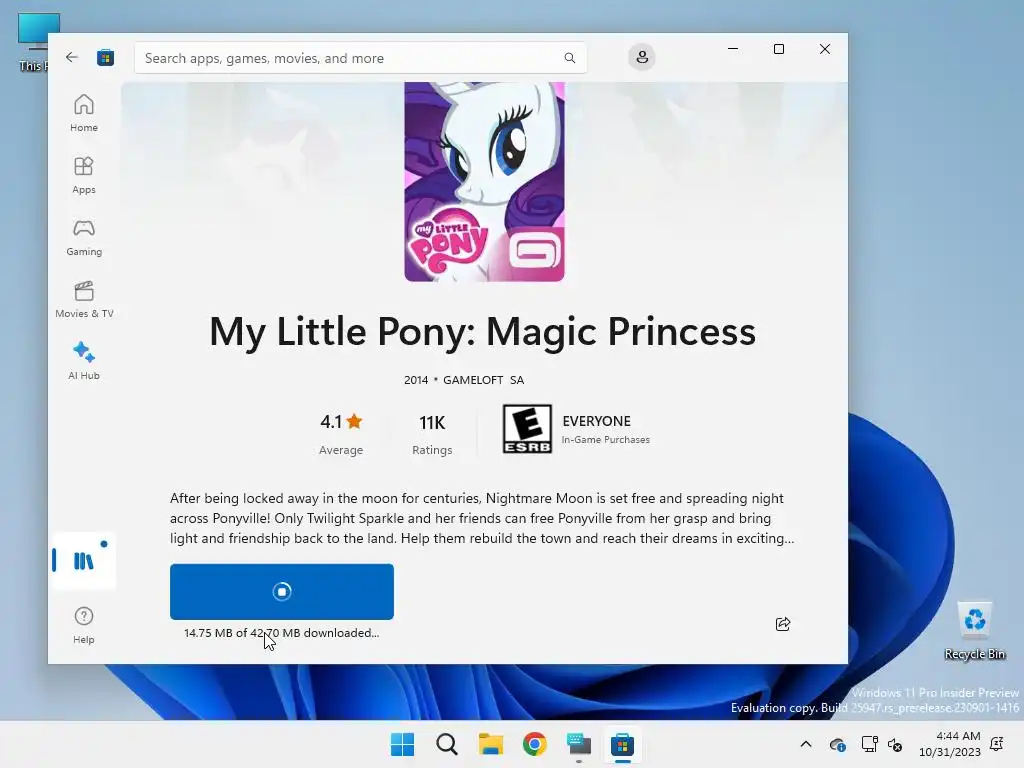Open AI Hub in sidebar

[84, 361]
